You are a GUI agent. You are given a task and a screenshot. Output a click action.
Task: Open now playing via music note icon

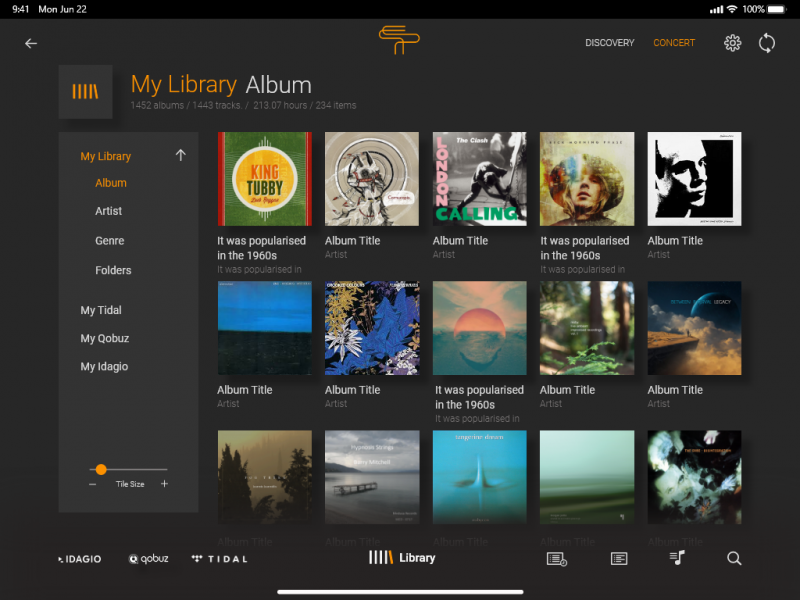click(x=675, y=558)
